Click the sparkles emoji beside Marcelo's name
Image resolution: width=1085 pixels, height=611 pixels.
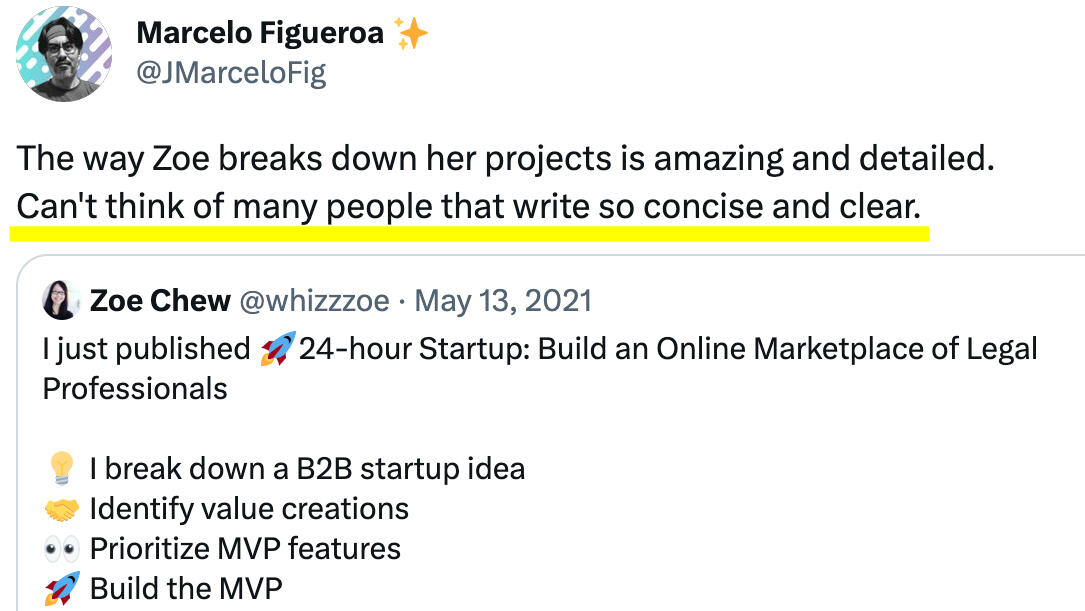411,35
